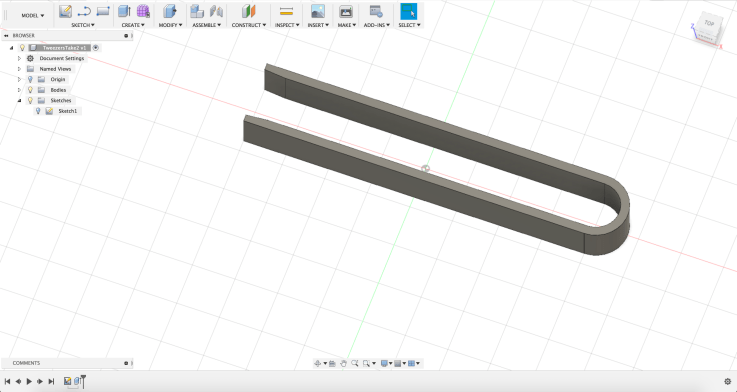Open the Viewports dropdown arrow

click(x=418, y=363)
